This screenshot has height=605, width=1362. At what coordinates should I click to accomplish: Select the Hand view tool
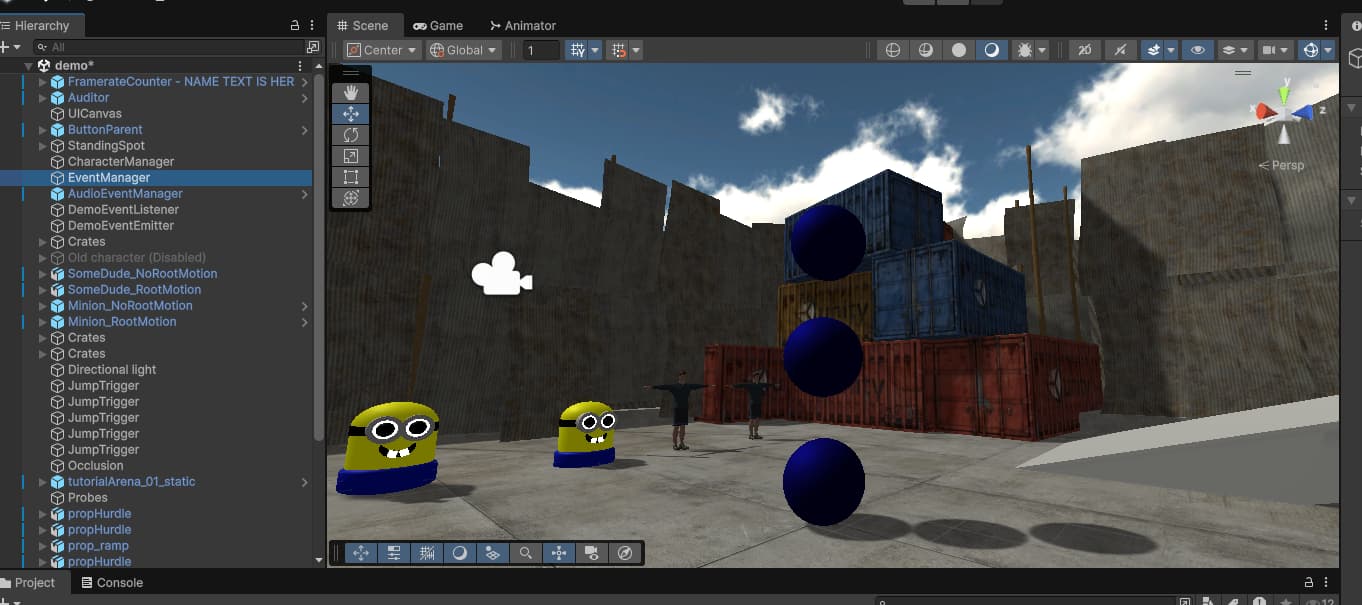click(350, 92)
